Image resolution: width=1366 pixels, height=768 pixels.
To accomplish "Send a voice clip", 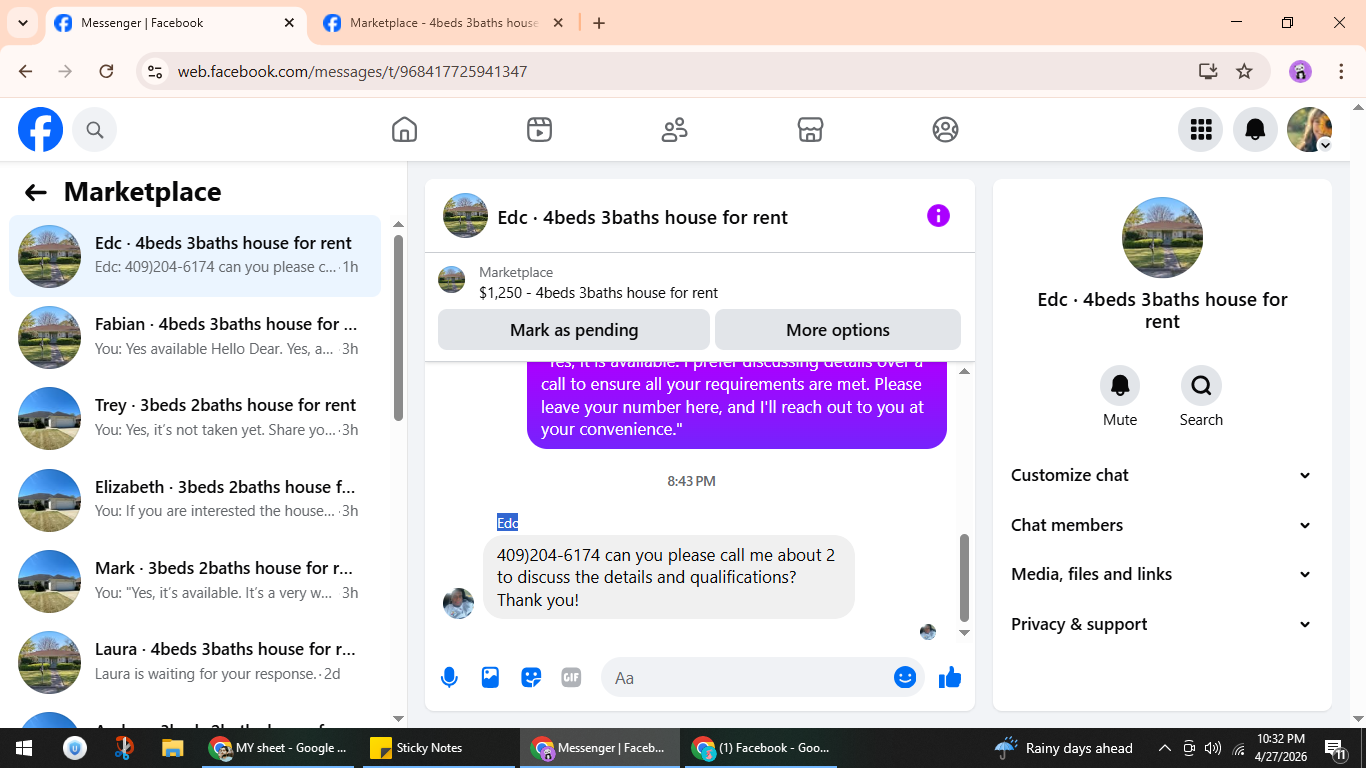I will point(449,678).
